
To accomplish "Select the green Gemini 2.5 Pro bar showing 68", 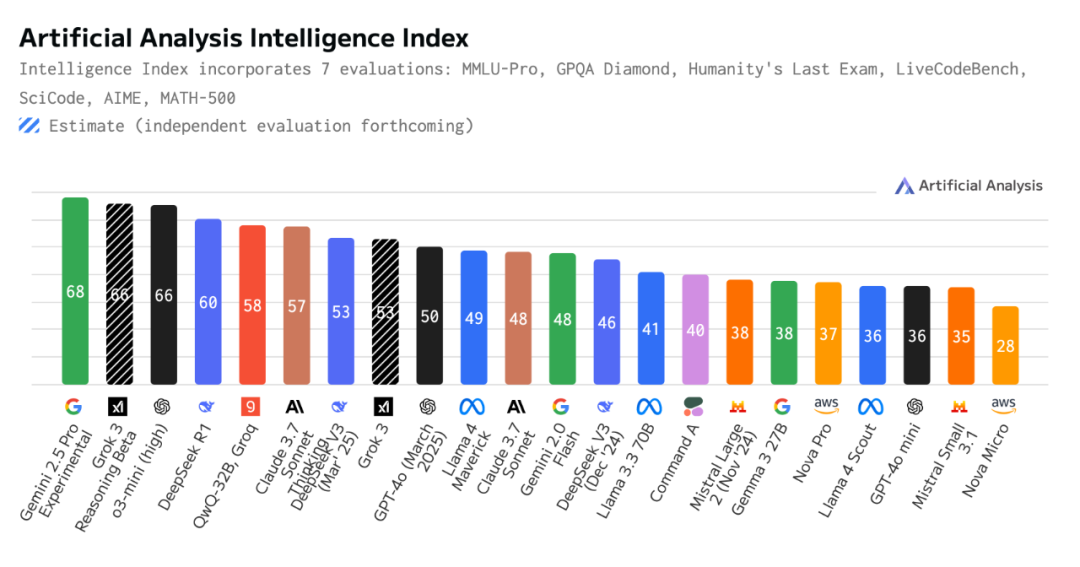I will [75, 291].
